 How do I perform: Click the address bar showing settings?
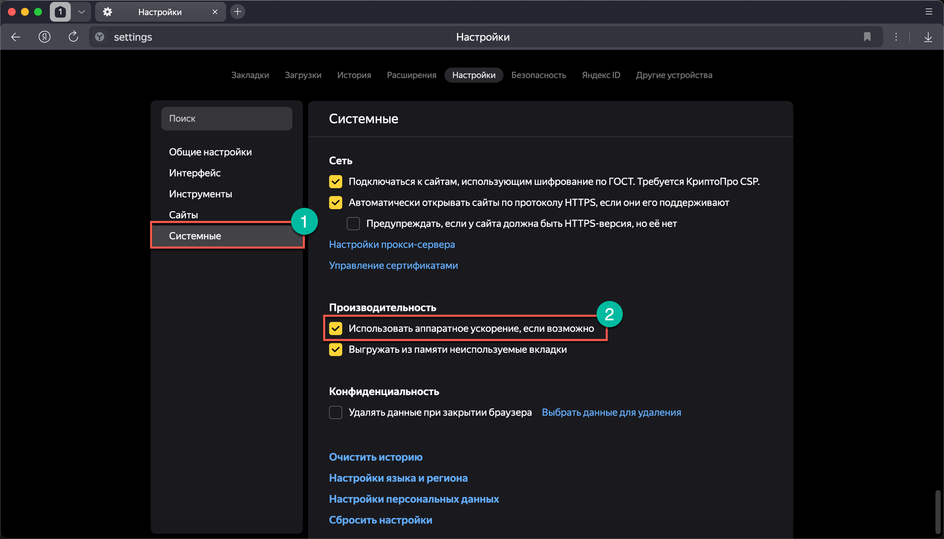click(x=486, y=37)
